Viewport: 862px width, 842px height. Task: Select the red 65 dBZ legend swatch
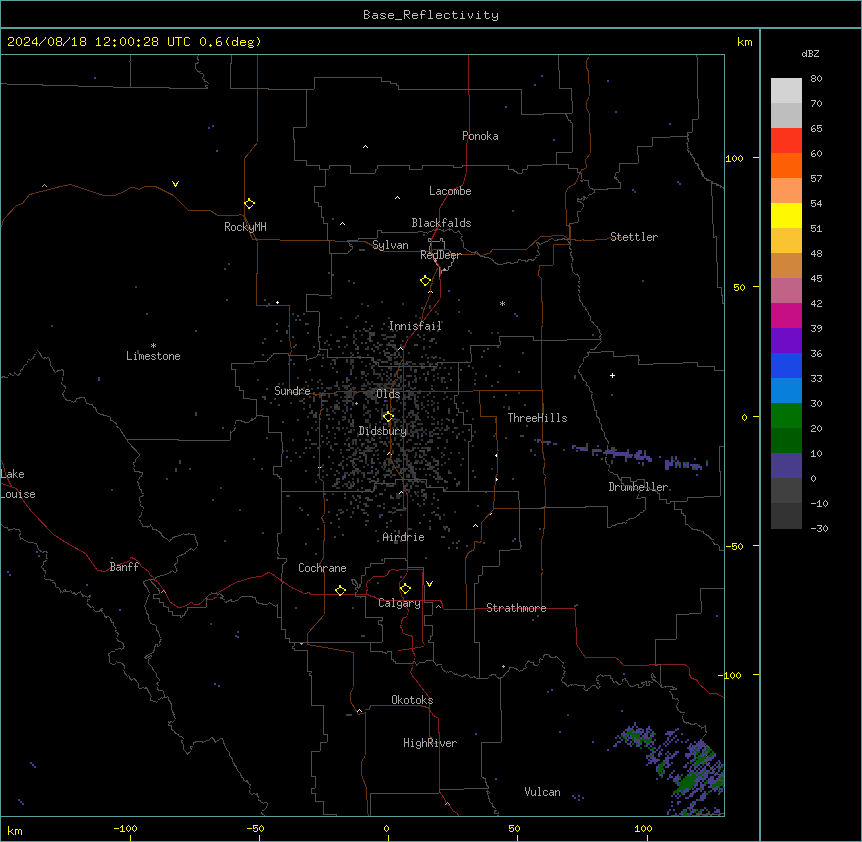(786, 140)
